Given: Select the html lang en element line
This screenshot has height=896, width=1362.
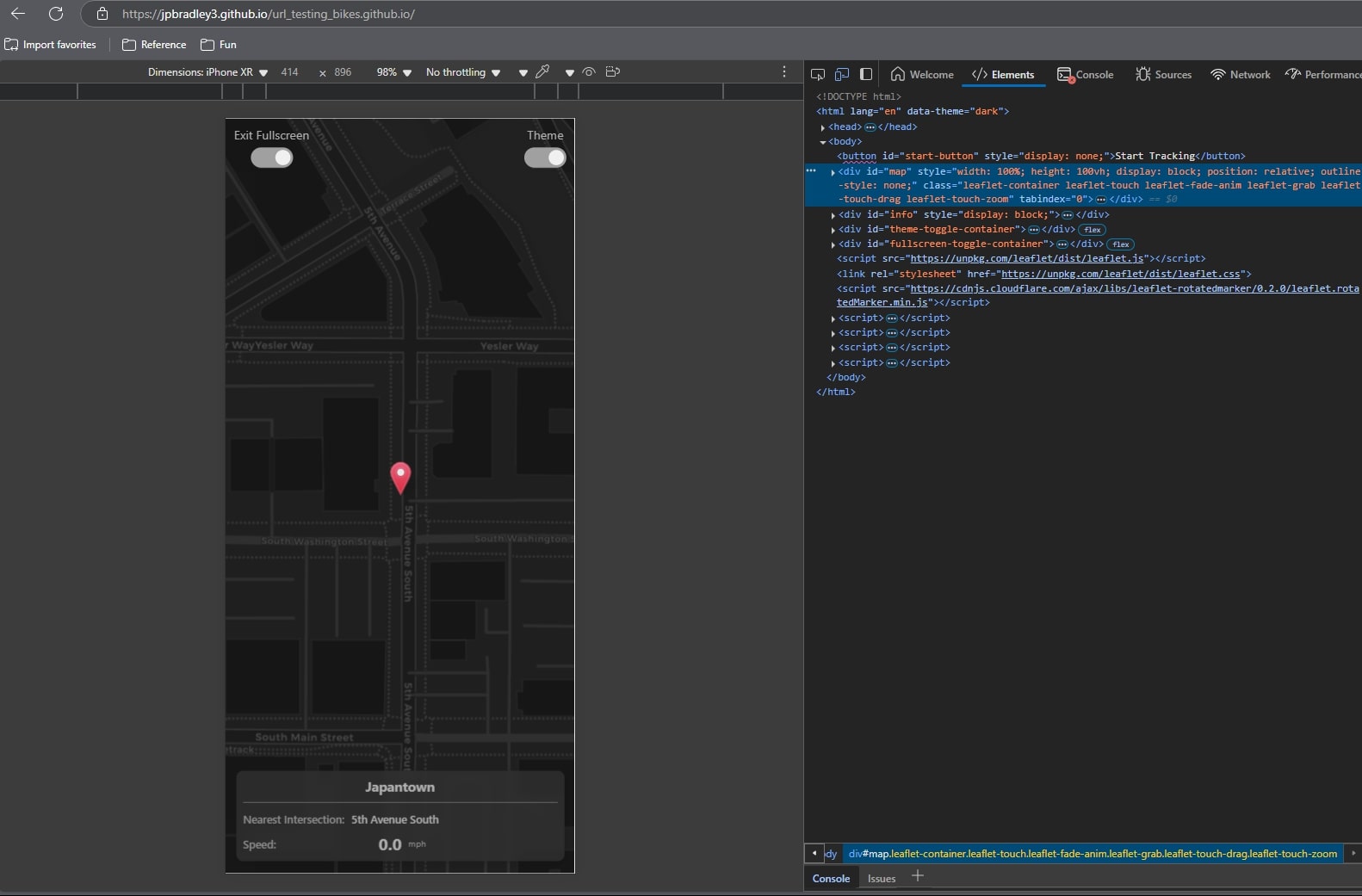Looking at the screenshot, I should [913, 111].
